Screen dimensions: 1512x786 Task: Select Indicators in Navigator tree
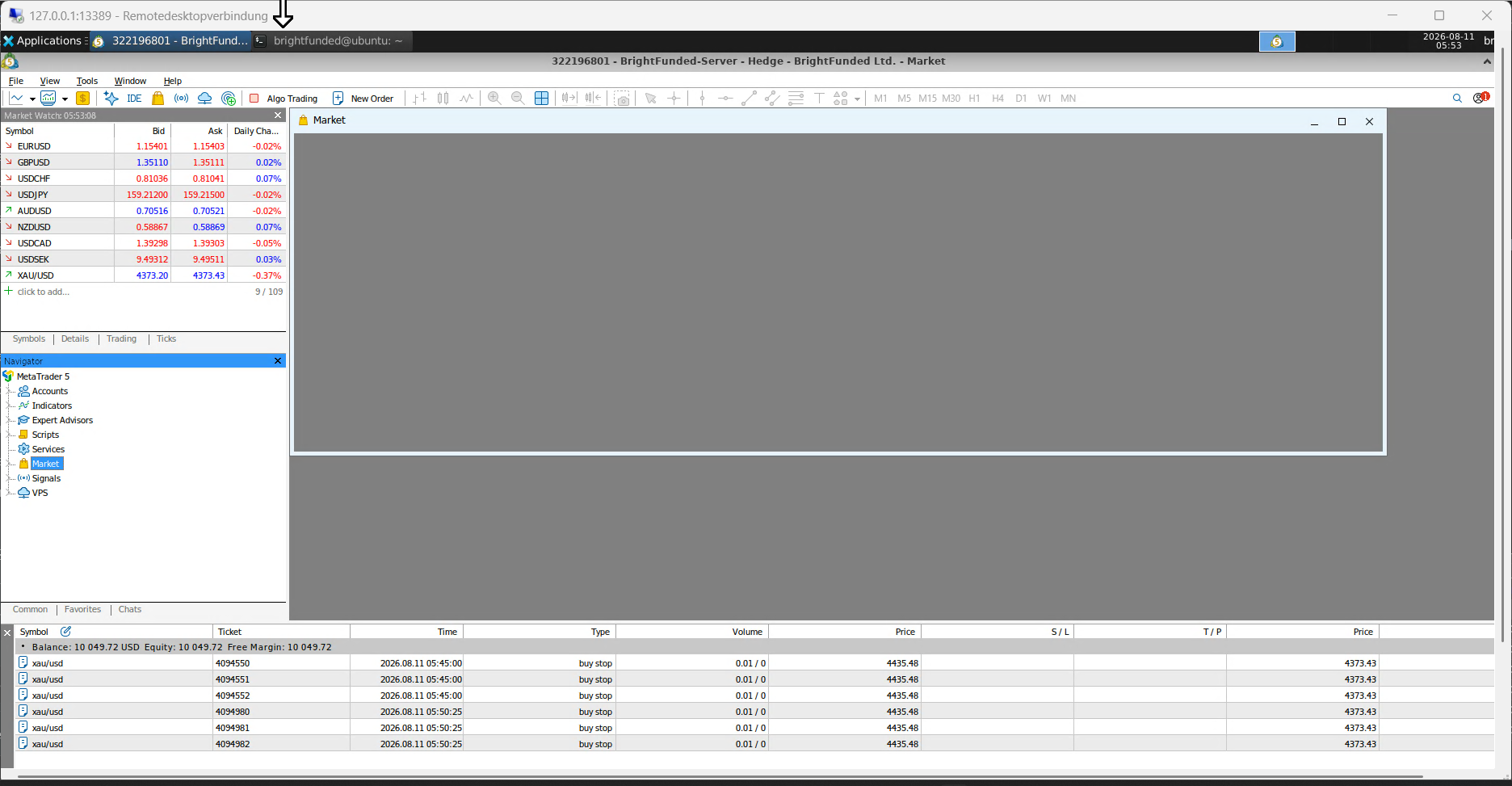pyautogui.click(x=52, y=406)
